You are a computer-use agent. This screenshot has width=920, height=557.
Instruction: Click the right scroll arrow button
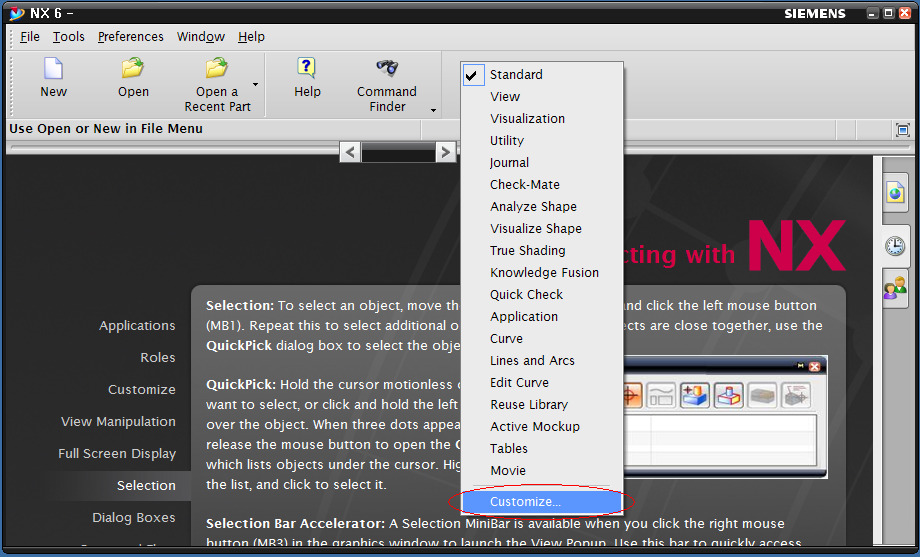pos(445,153)
